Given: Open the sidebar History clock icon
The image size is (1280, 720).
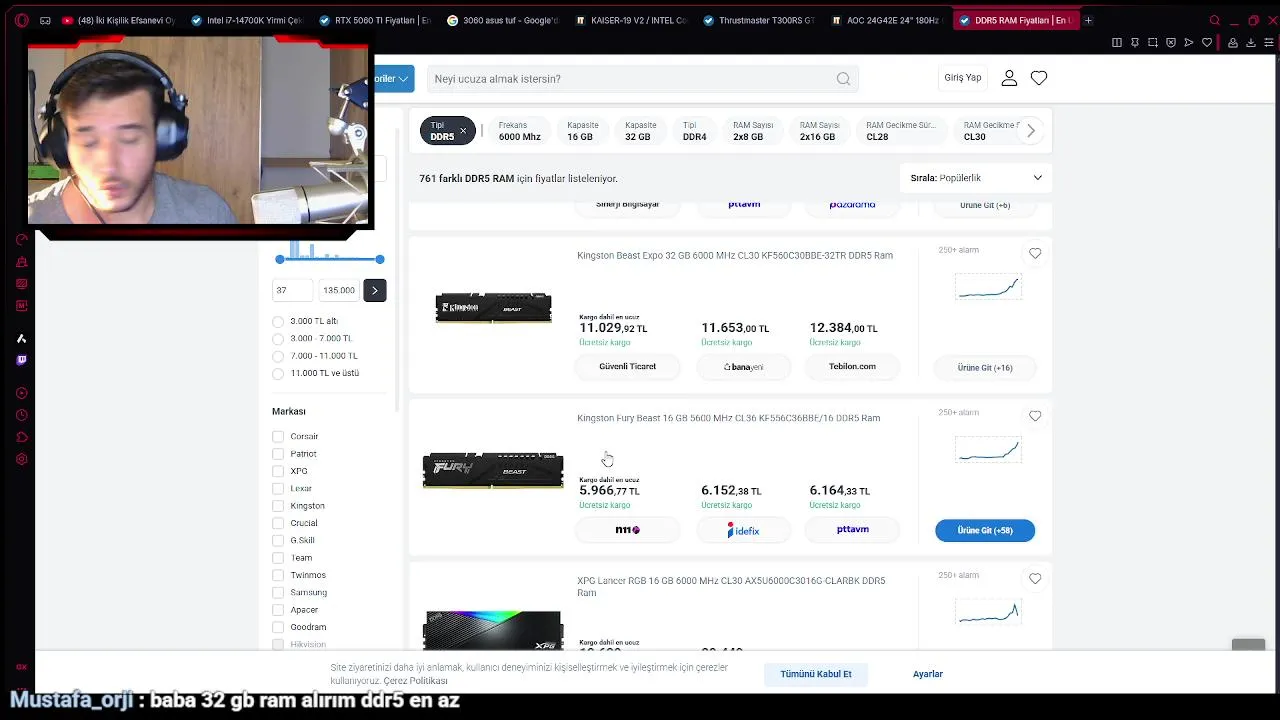Looking at the screenshot, I should 21,415.
